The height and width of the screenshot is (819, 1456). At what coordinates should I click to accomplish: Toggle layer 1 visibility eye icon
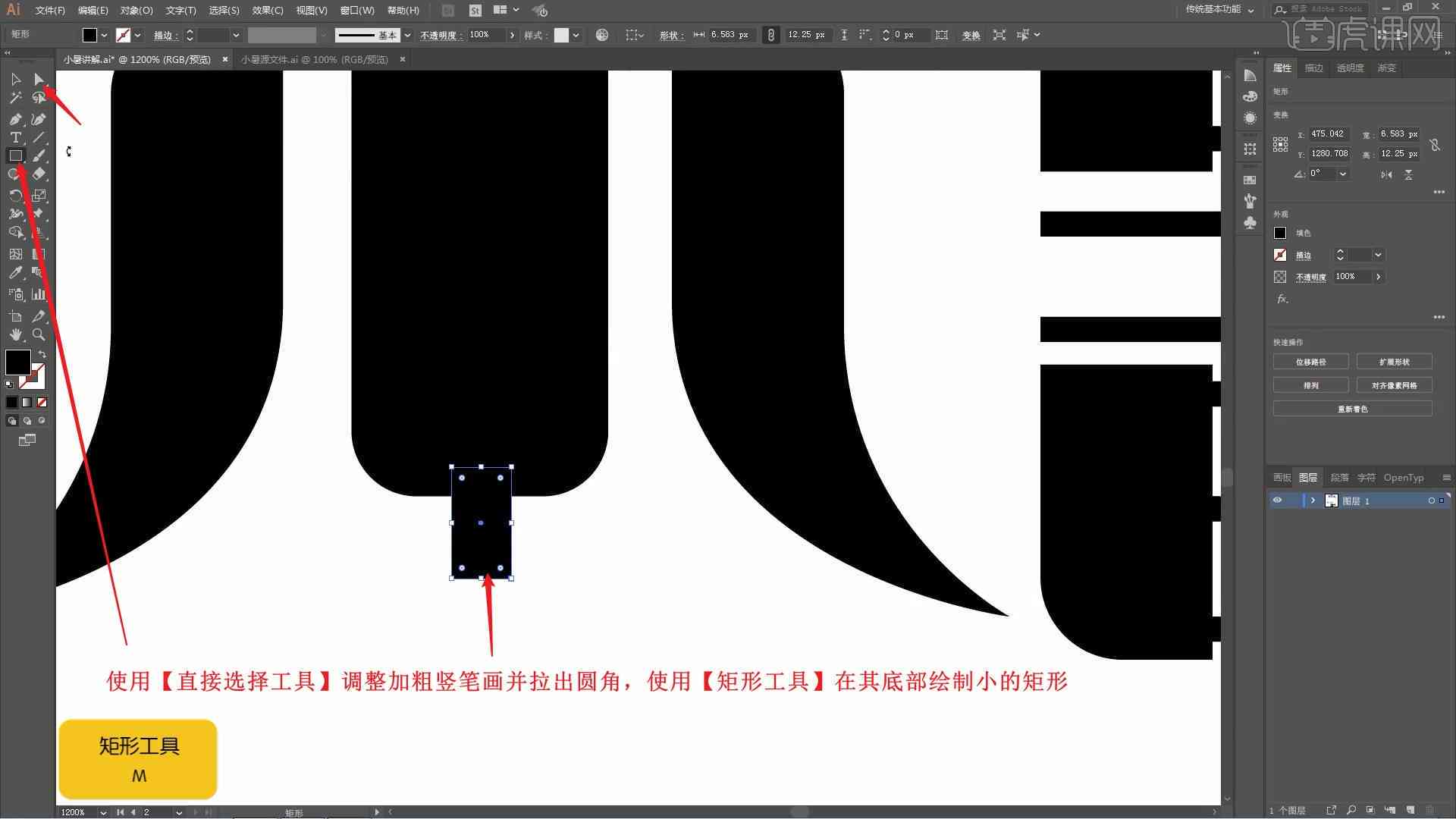(x=1278, y=500)
